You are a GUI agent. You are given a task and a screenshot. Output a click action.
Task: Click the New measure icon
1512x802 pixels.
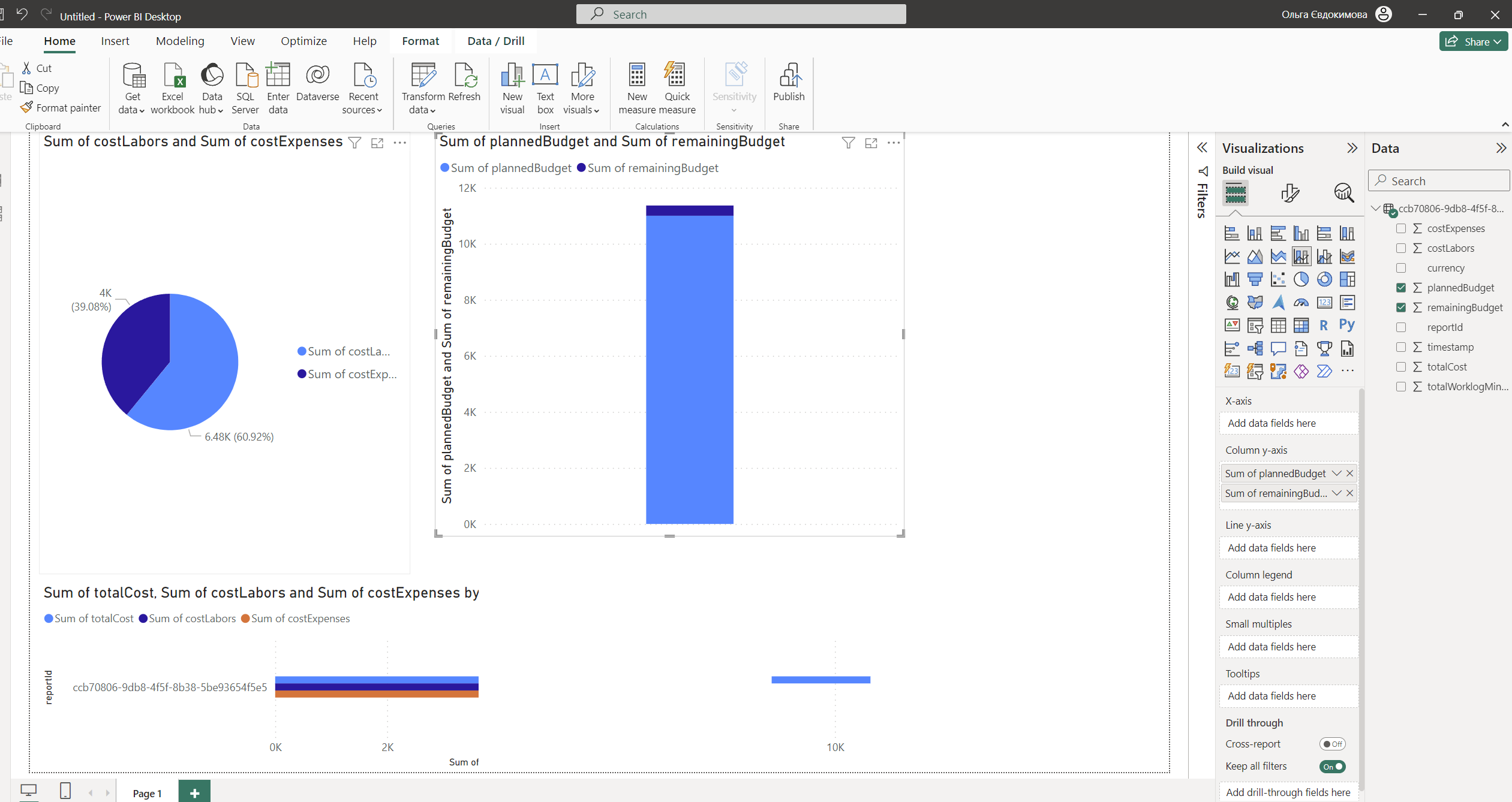pyautogui.click(x=637, y=86)
